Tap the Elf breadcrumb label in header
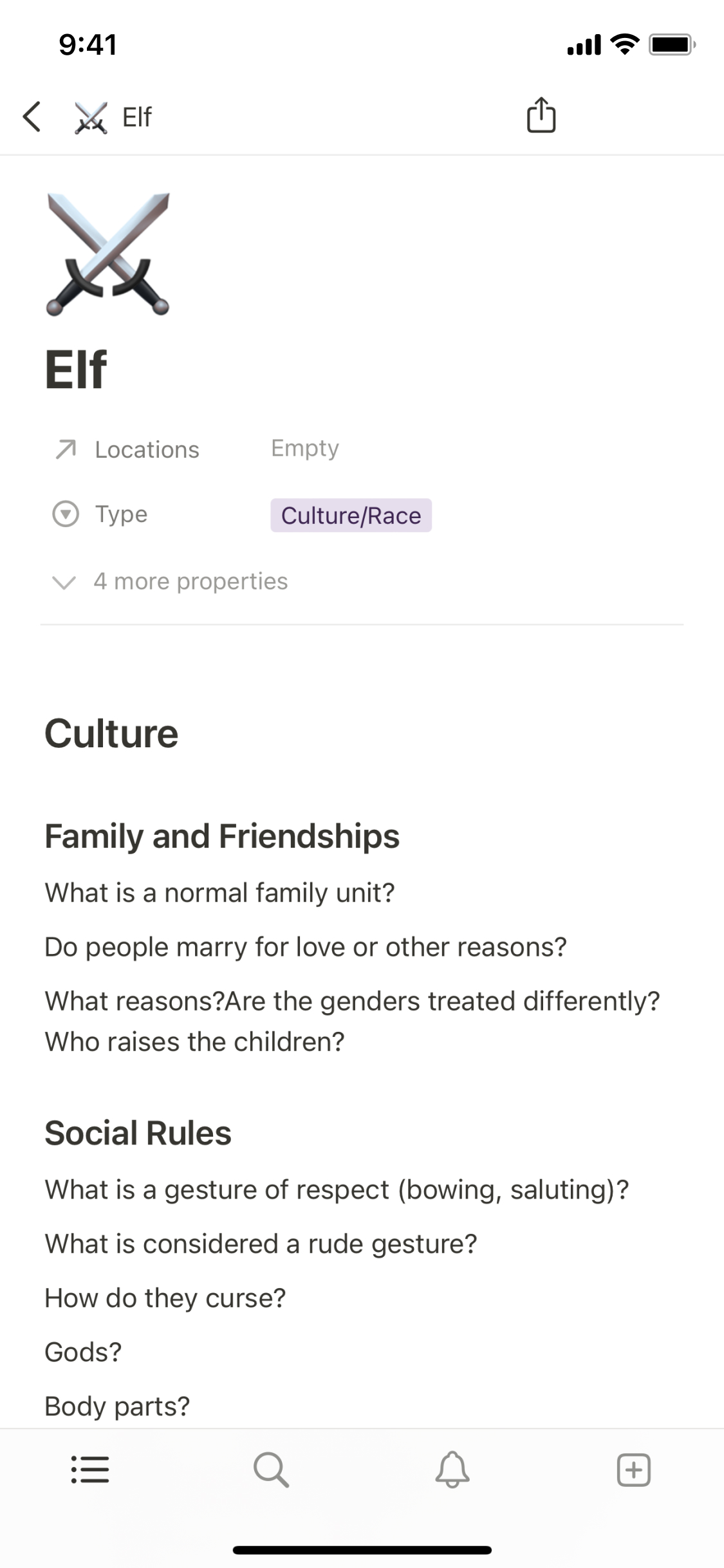724x1568 pixels. pos(136,118)
